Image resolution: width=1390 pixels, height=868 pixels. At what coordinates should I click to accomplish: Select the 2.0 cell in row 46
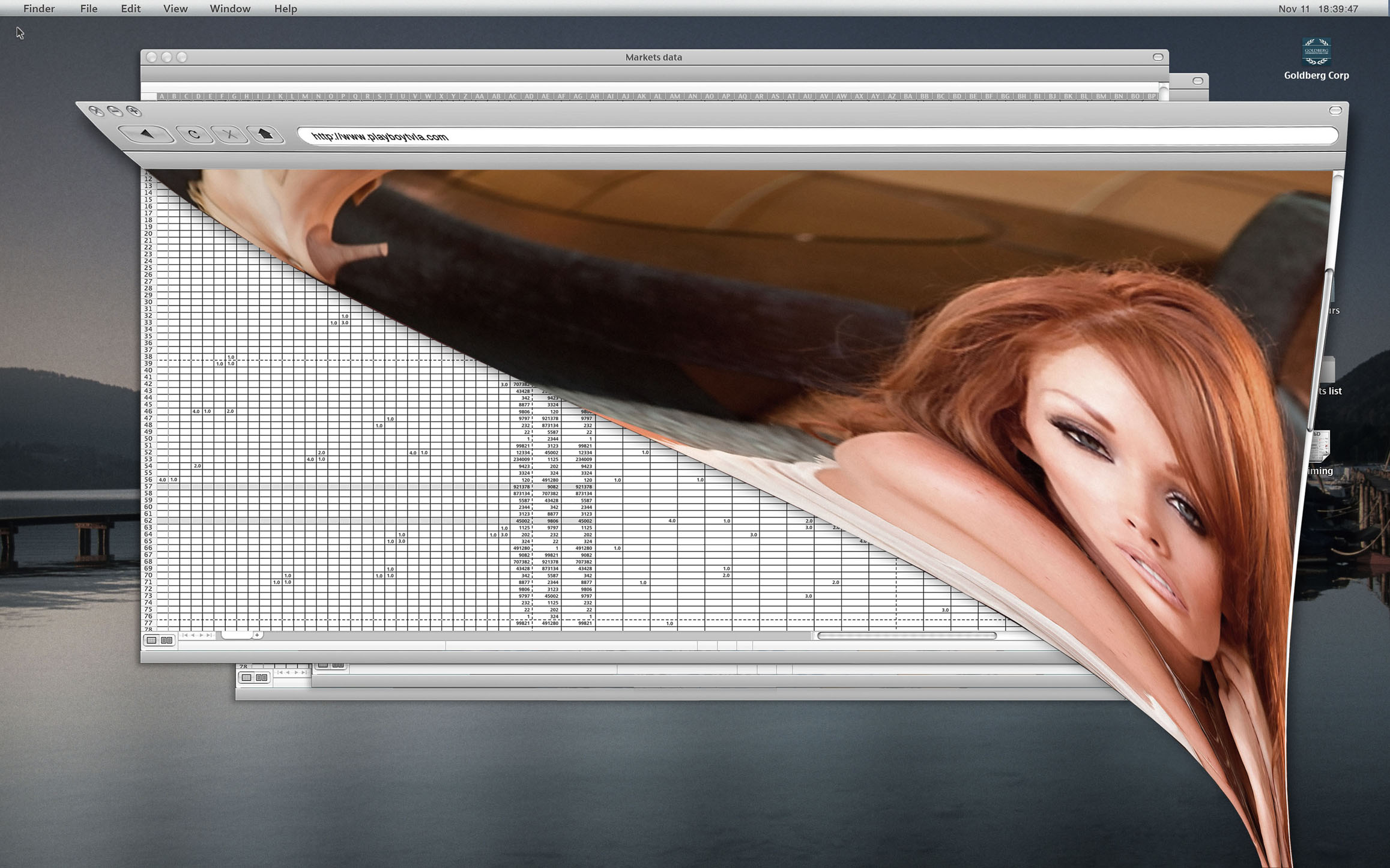(x=231, y=411)
